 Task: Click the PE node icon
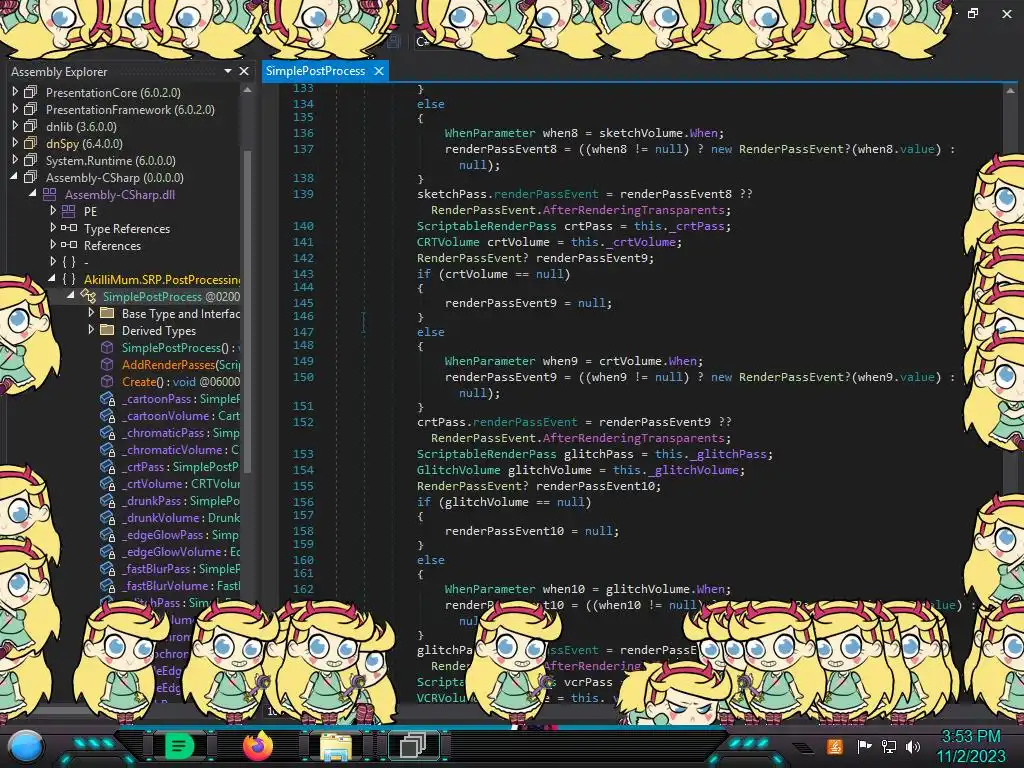(69, 211)
